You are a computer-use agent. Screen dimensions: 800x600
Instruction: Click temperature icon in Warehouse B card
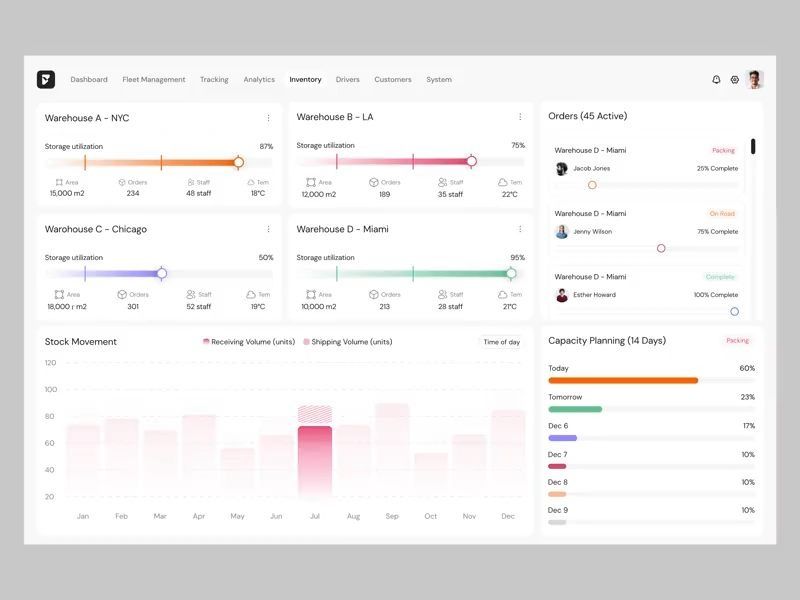[503, 182]
